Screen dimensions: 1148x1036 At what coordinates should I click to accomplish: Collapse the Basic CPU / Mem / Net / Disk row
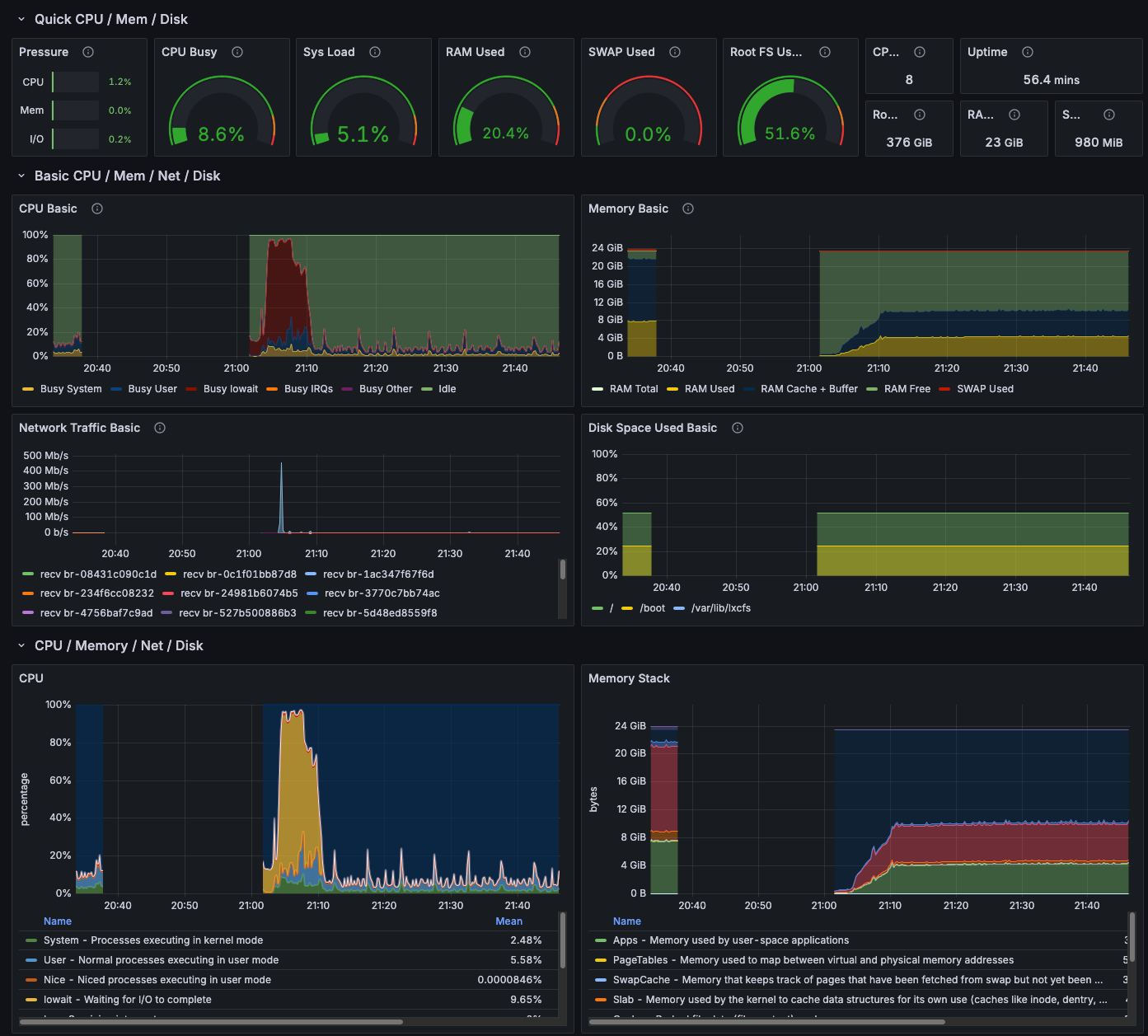coord(21,176)
